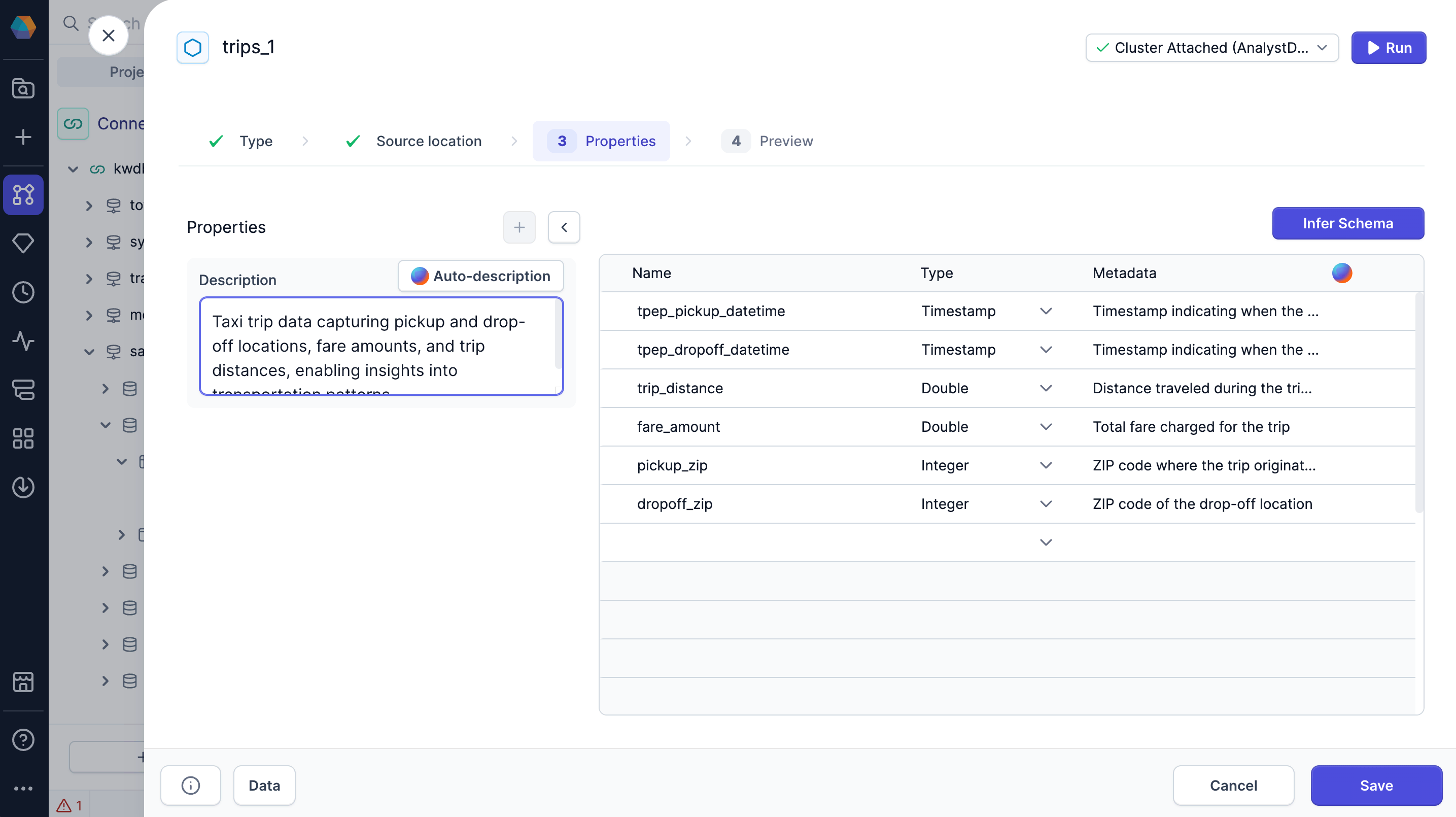Open the Cluster Attached dropdown

[x=1211, y=48]
